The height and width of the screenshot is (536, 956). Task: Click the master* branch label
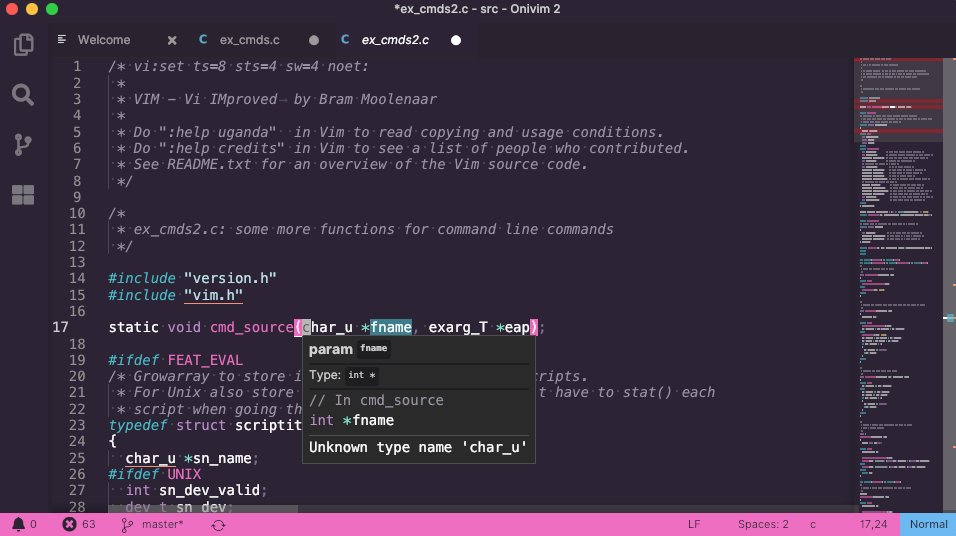point(162,524)
